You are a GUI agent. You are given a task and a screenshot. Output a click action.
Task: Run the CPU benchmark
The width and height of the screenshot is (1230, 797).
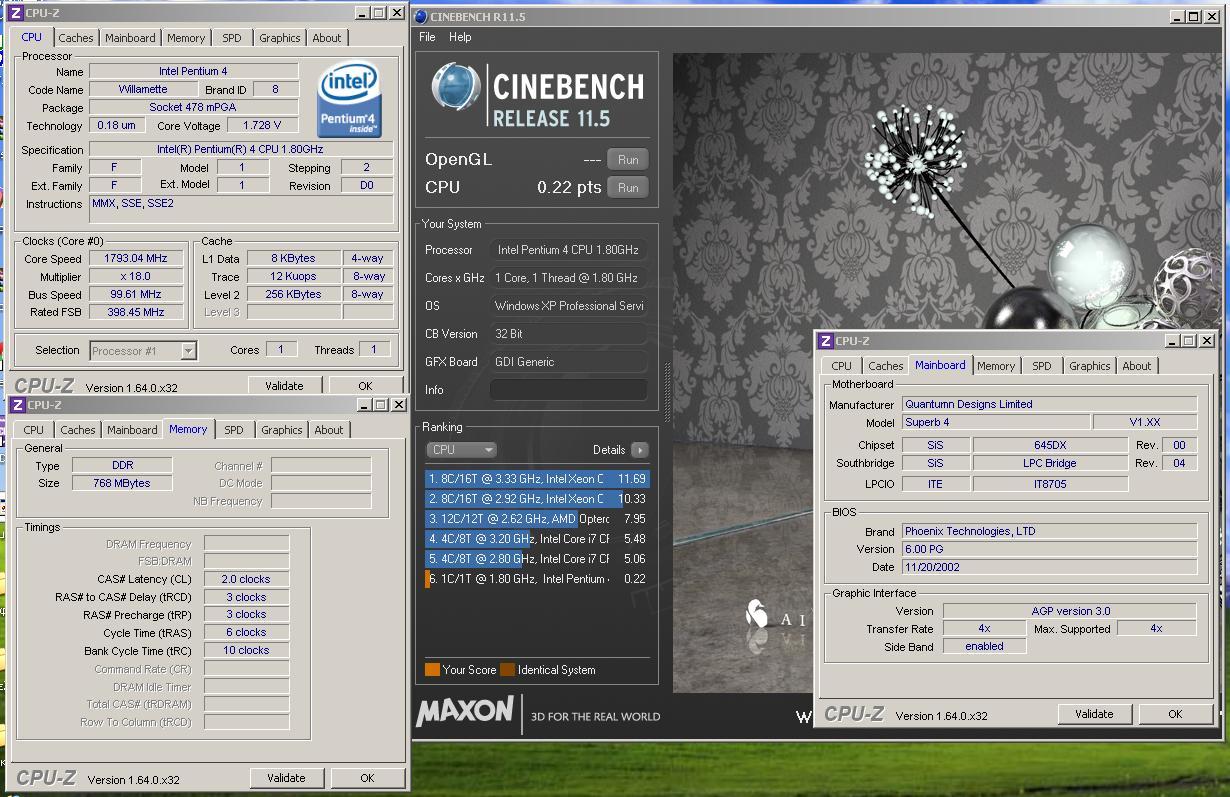pos(628,188)
